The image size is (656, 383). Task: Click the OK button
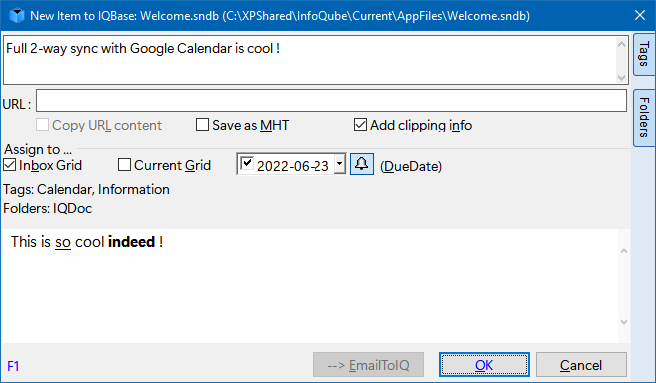click(484, 365)
